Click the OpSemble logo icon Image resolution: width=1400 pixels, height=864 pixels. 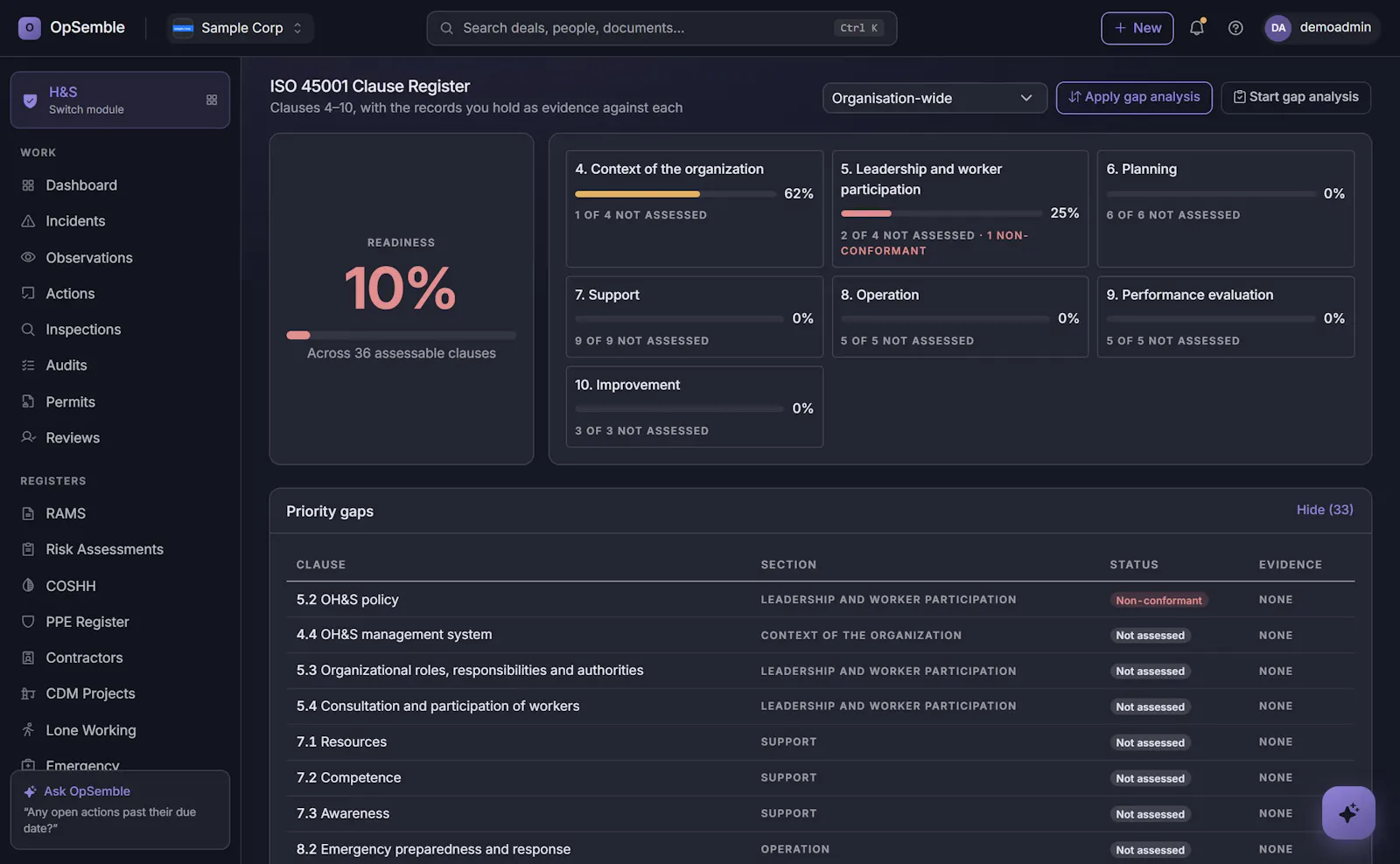click(x=29, y=28)
